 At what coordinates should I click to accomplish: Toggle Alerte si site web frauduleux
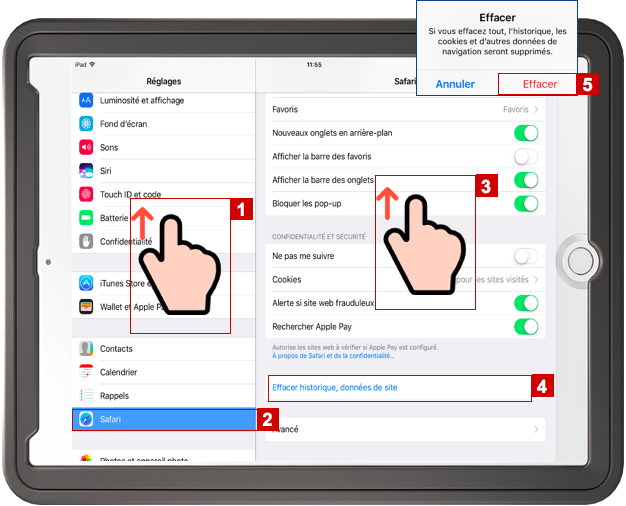tap(526, 303)
